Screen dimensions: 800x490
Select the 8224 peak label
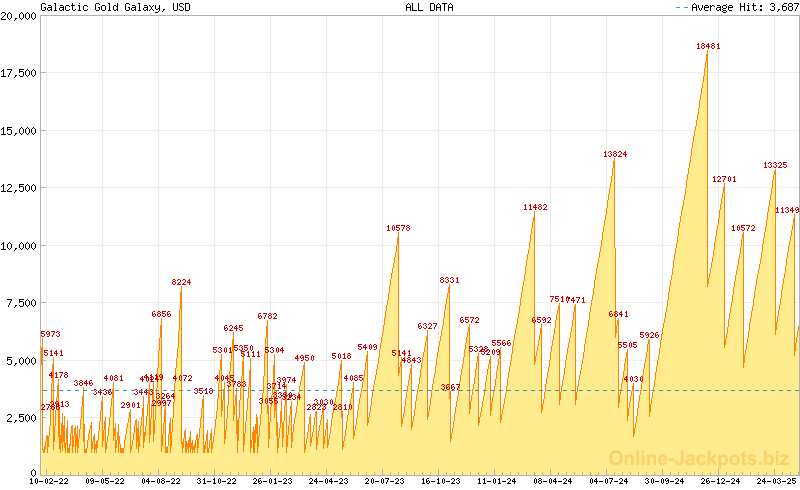coord(181,282)
